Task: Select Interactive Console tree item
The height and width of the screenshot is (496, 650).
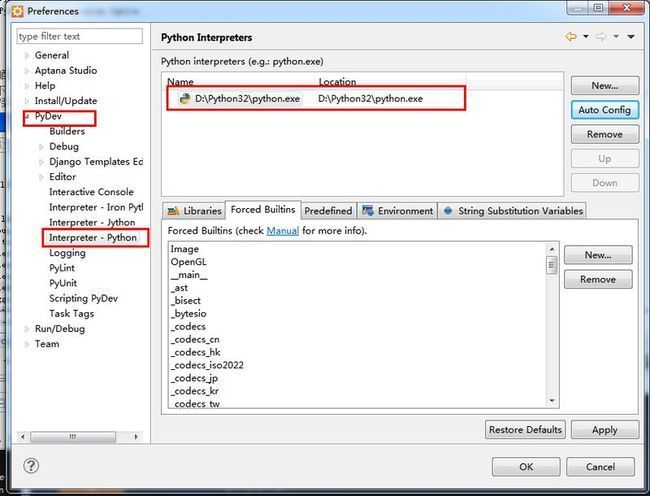Action: point(91,192)
